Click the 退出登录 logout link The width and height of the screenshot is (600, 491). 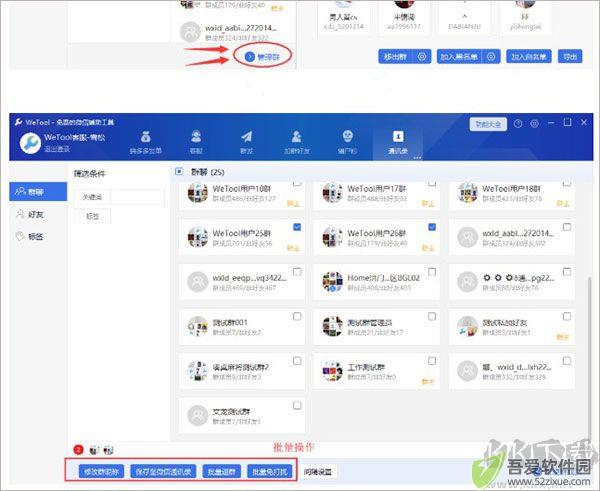[x=57, y=149]
